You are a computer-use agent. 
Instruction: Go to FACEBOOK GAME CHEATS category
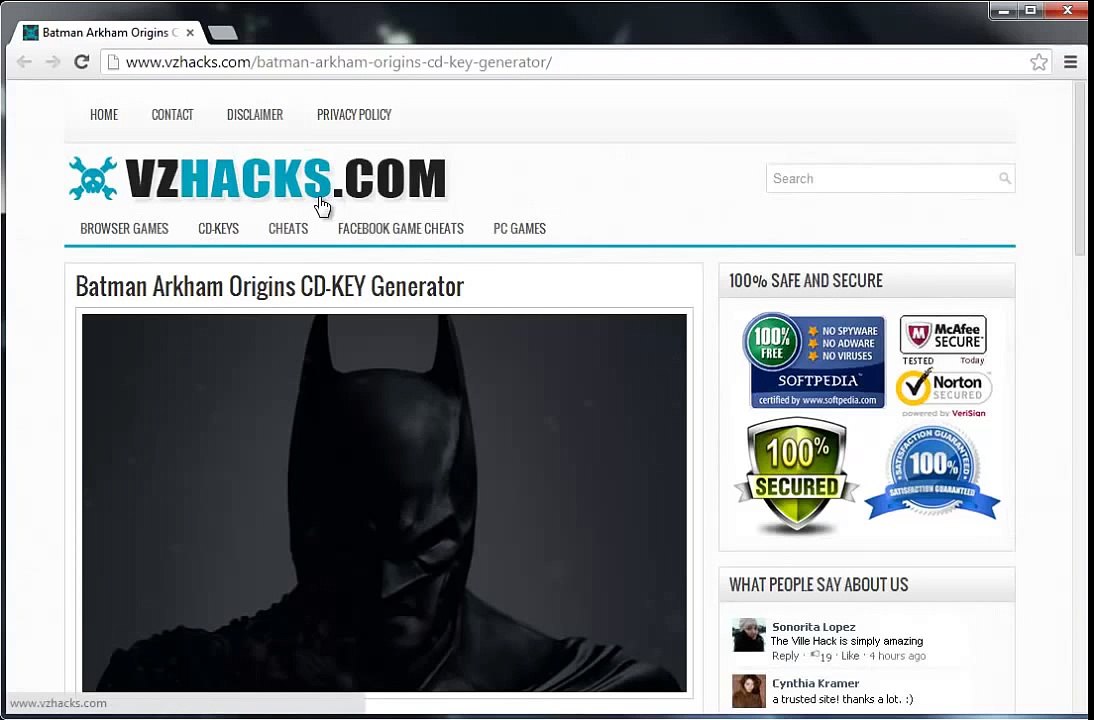click(400, 229)
